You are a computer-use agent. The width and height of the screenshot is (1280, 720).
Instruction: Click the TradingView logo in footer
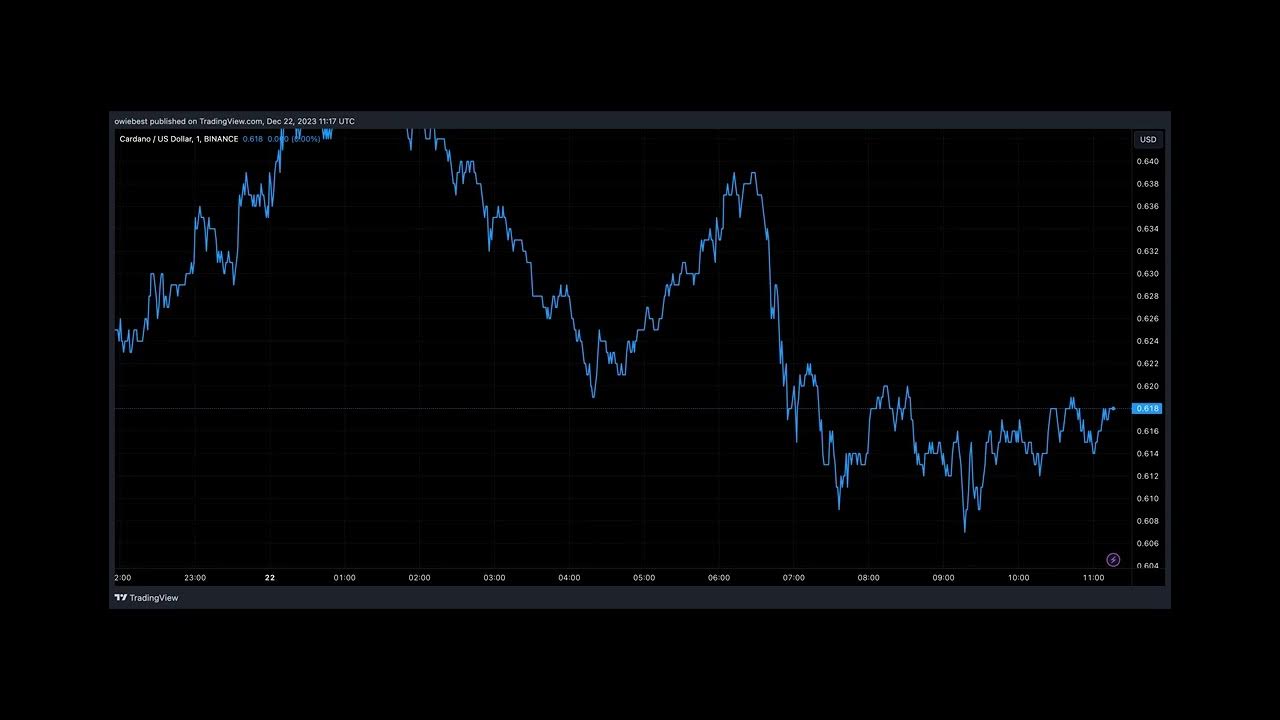146,598
